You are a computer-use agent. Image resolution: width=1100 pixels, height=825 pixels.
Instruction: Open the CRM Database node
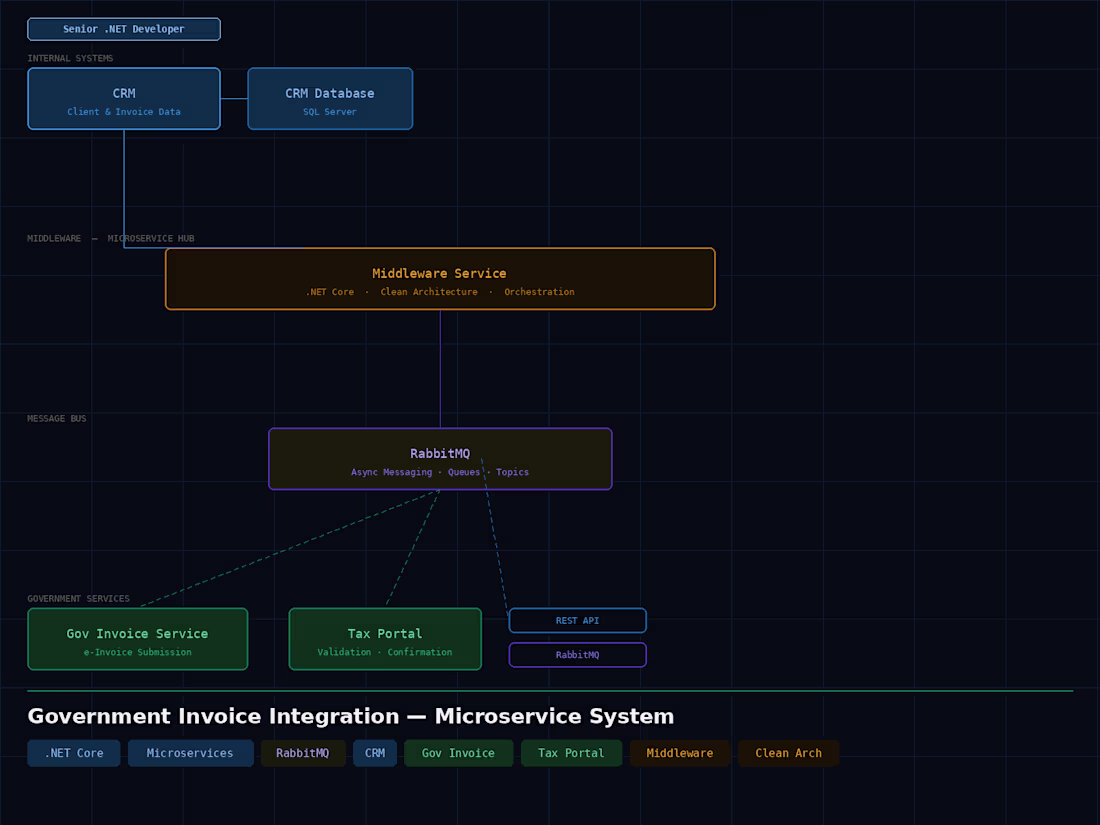click(x=330, y=98)
